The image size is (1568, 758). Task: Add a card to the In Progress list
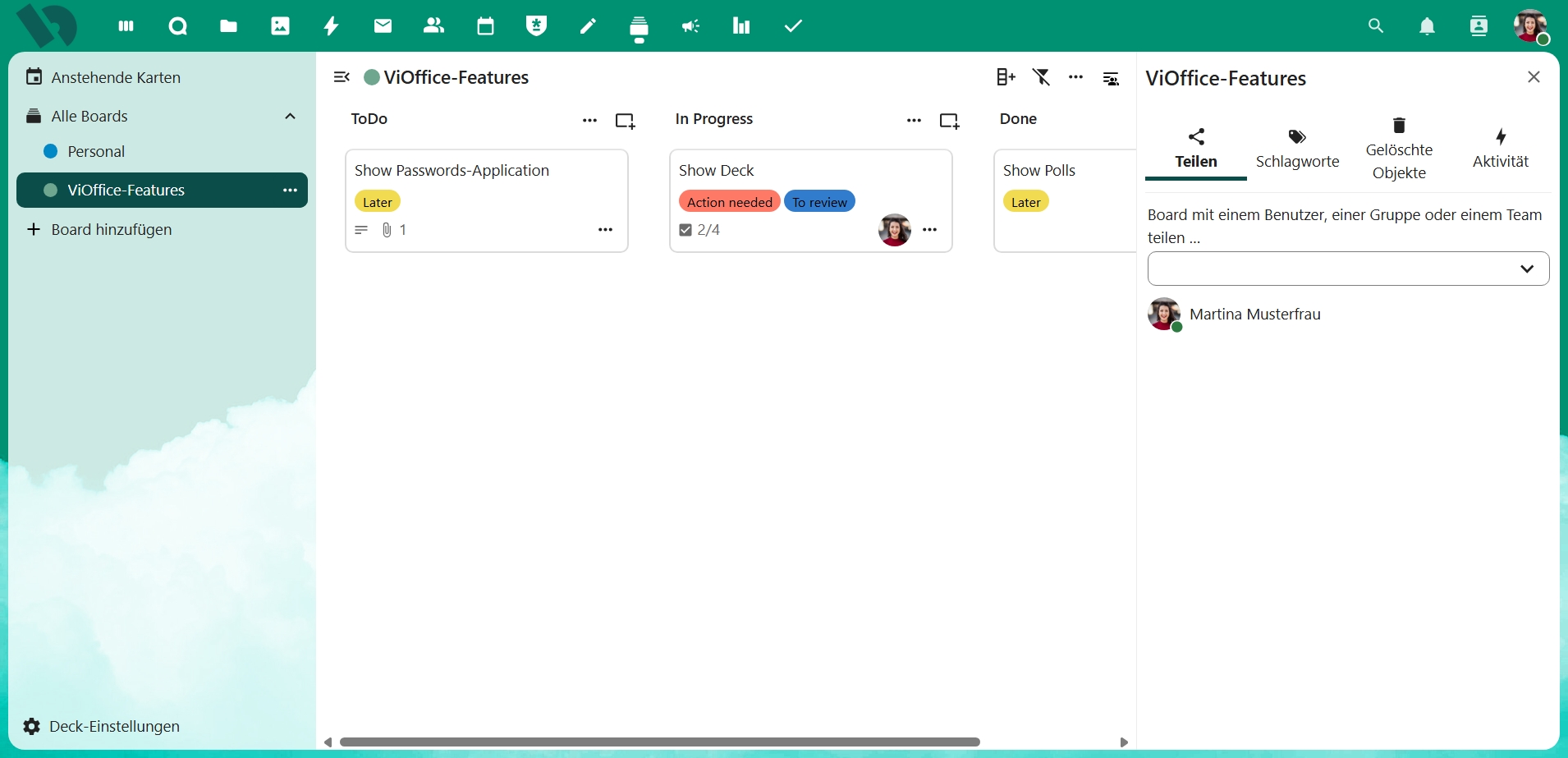950,121
